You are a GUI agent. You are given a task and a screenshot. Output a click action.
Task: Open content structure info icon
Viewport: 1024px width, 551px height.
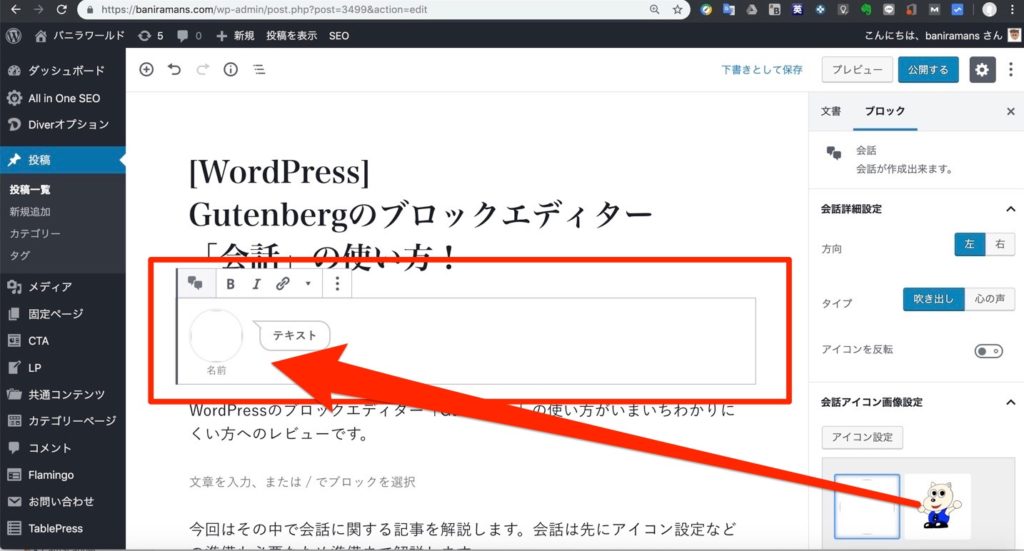click(231, 69)
